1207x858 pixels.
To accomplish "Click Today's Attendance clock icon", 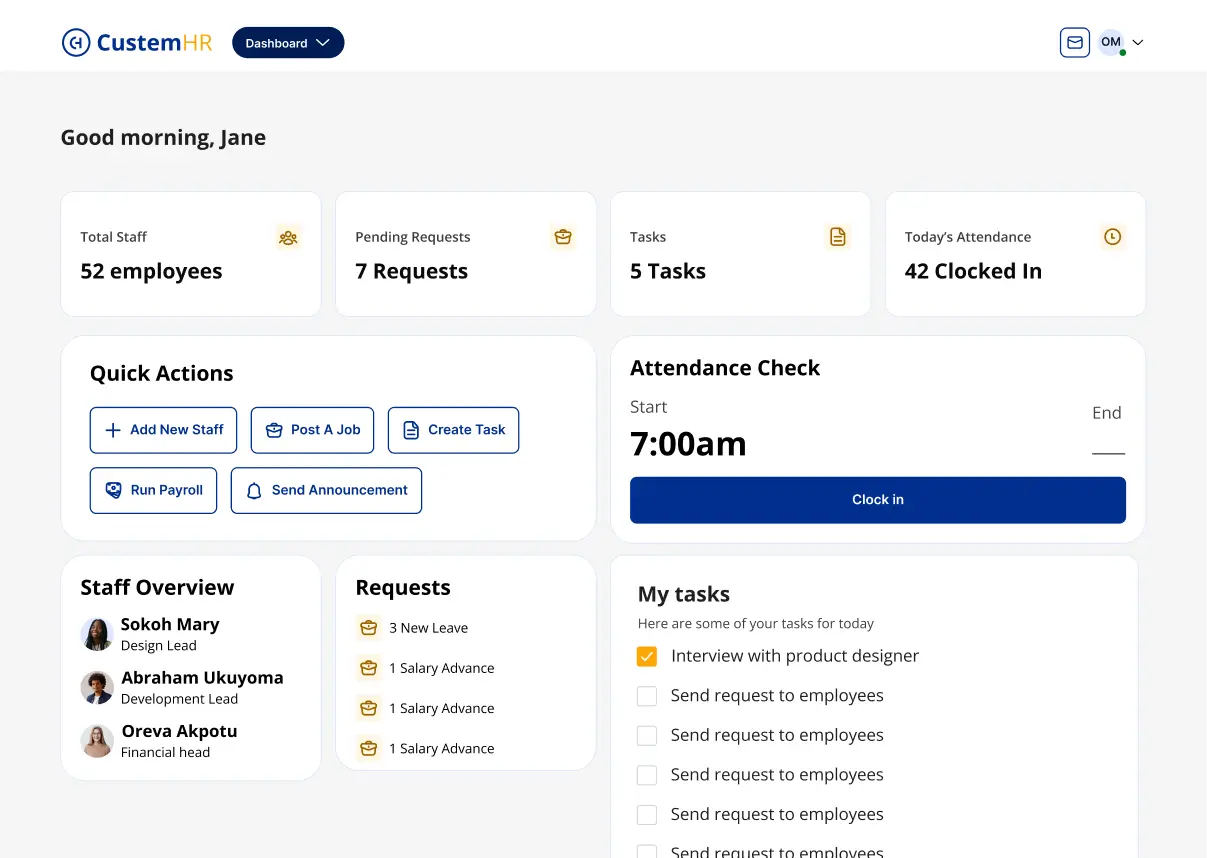I will [x=1112, y=237].
